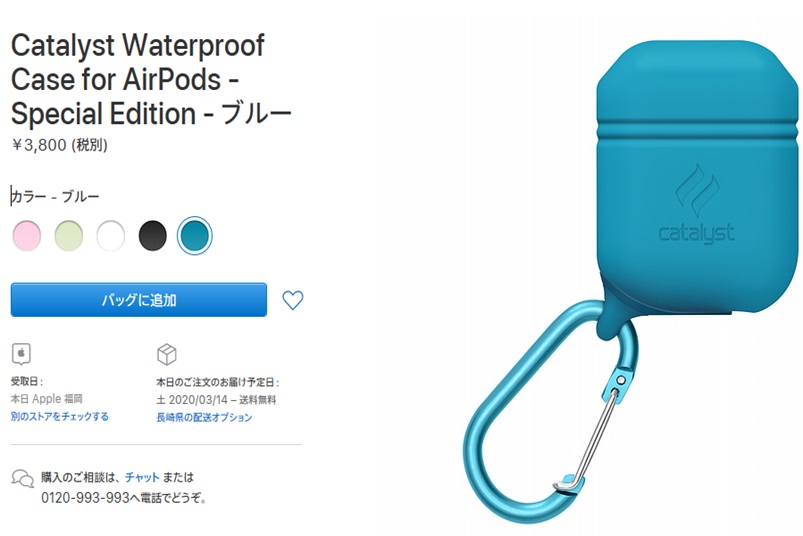This screenshot has height=536, width=803.
Task: Open 長崎県の配送オプション link
Action: pyautogui.click(x=204, y=417)
